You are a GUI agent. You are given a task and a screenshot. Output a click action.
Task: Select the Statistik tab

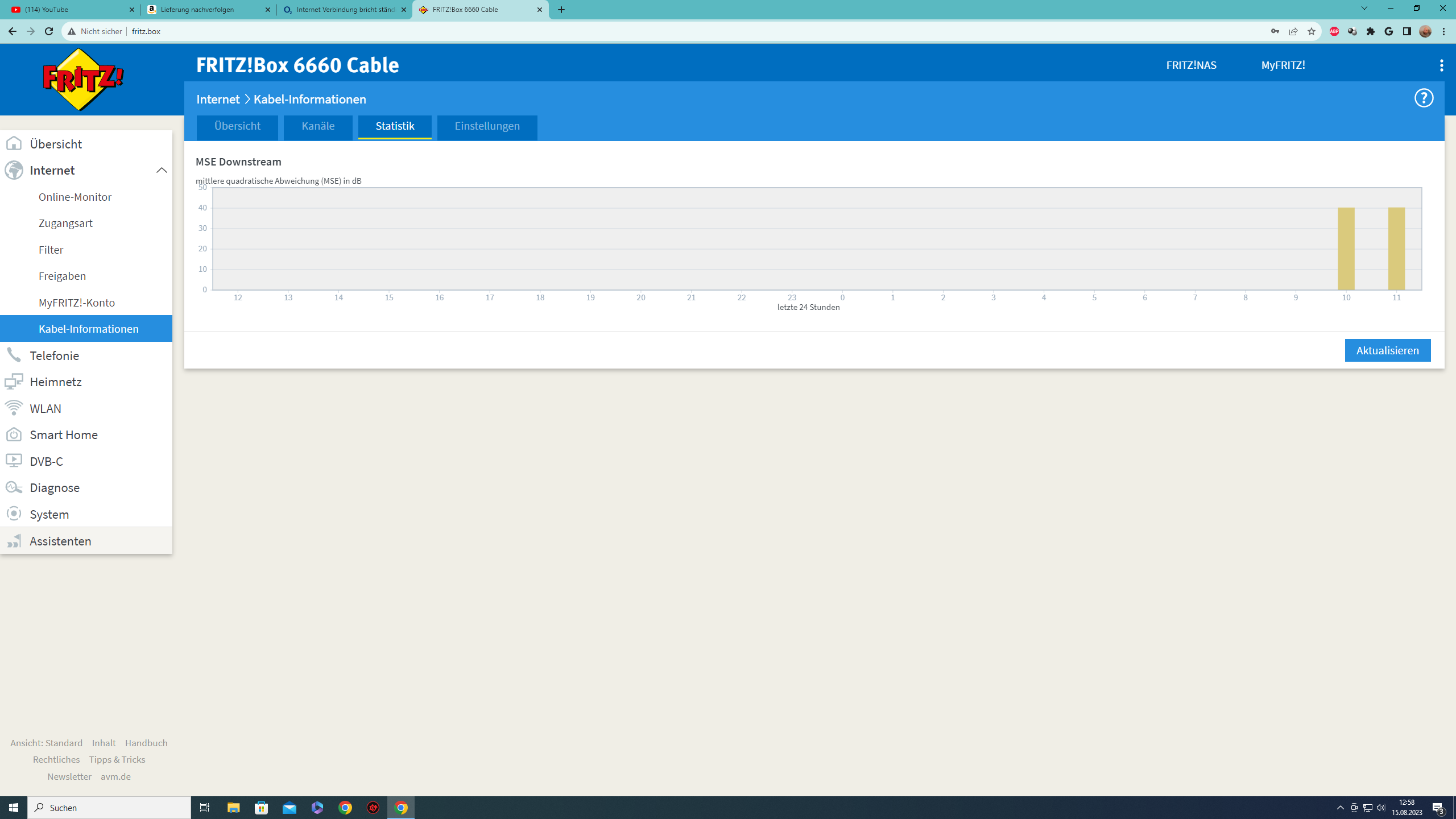click(395, 126)
